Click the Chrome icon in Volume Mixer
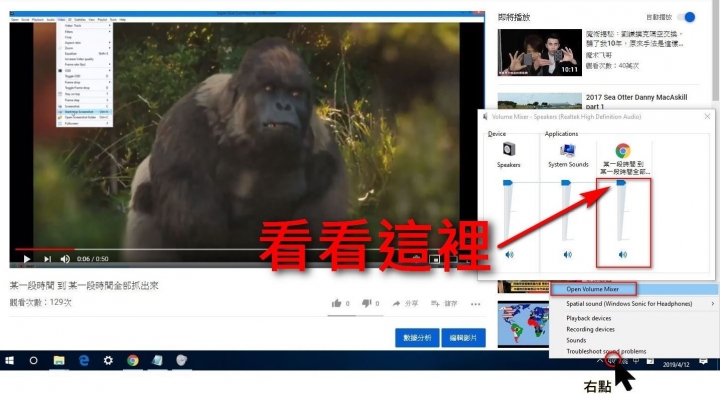Viewport: 720px width, 394px height. [x=623, y=151]
